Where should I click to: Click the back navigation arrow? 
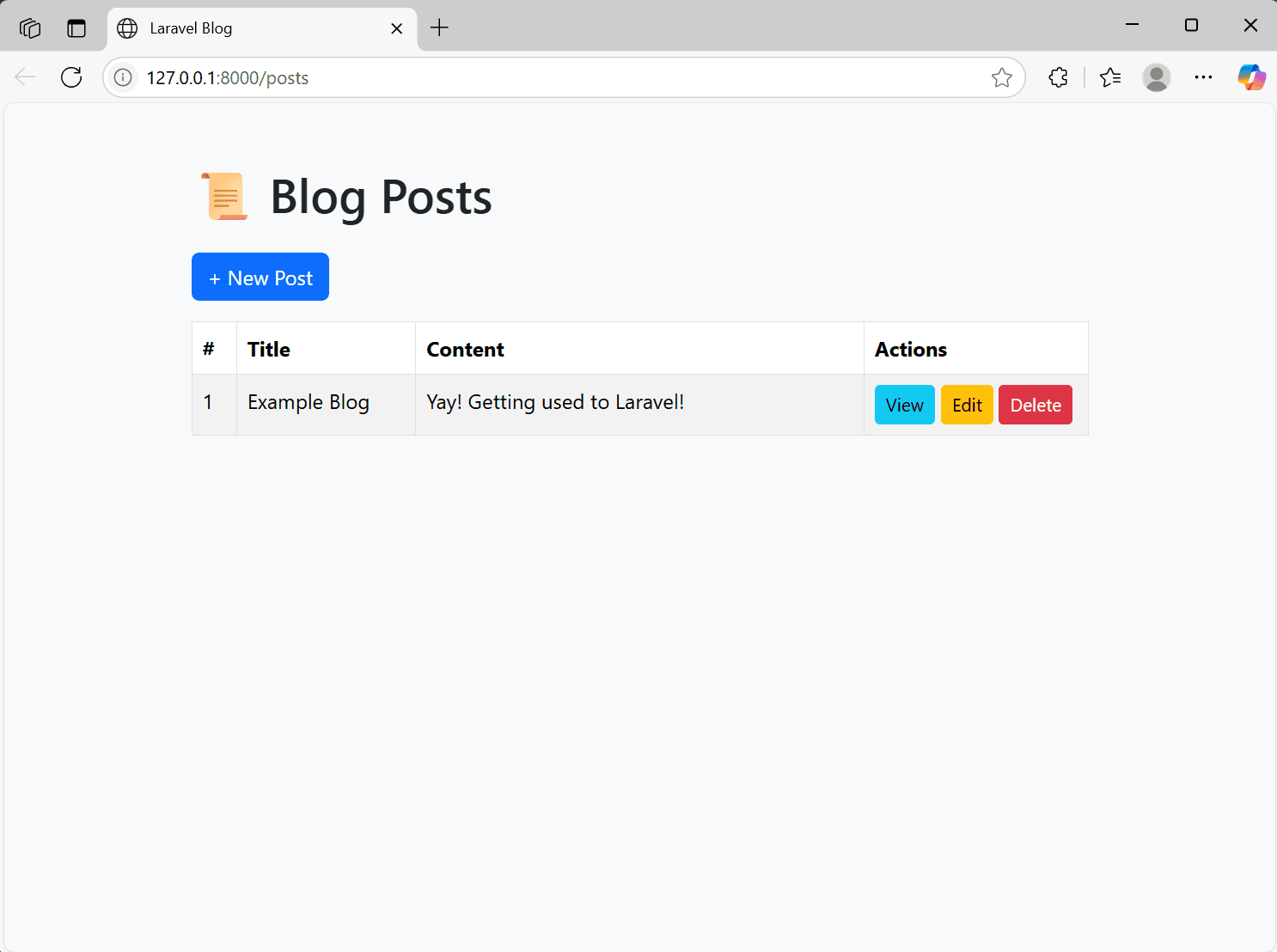point(25,77)
